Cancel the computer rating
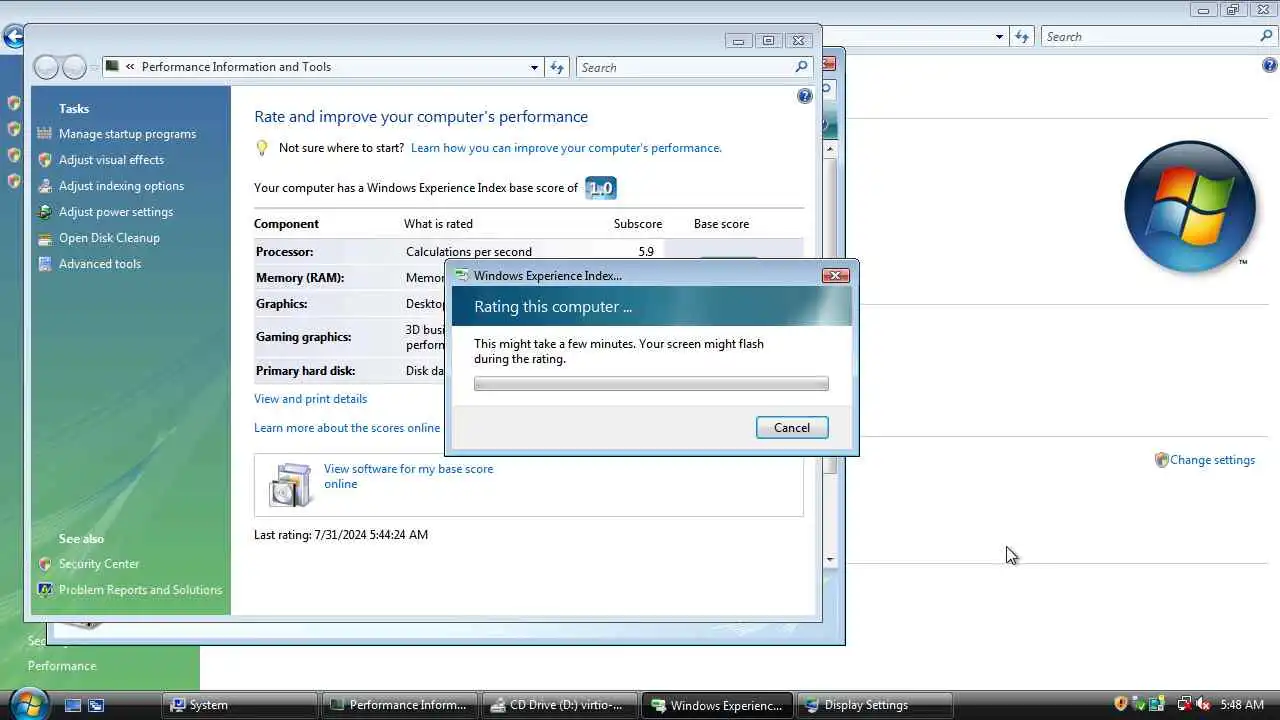Screen dimensions: 1280x720 click(x=792, y=428)
